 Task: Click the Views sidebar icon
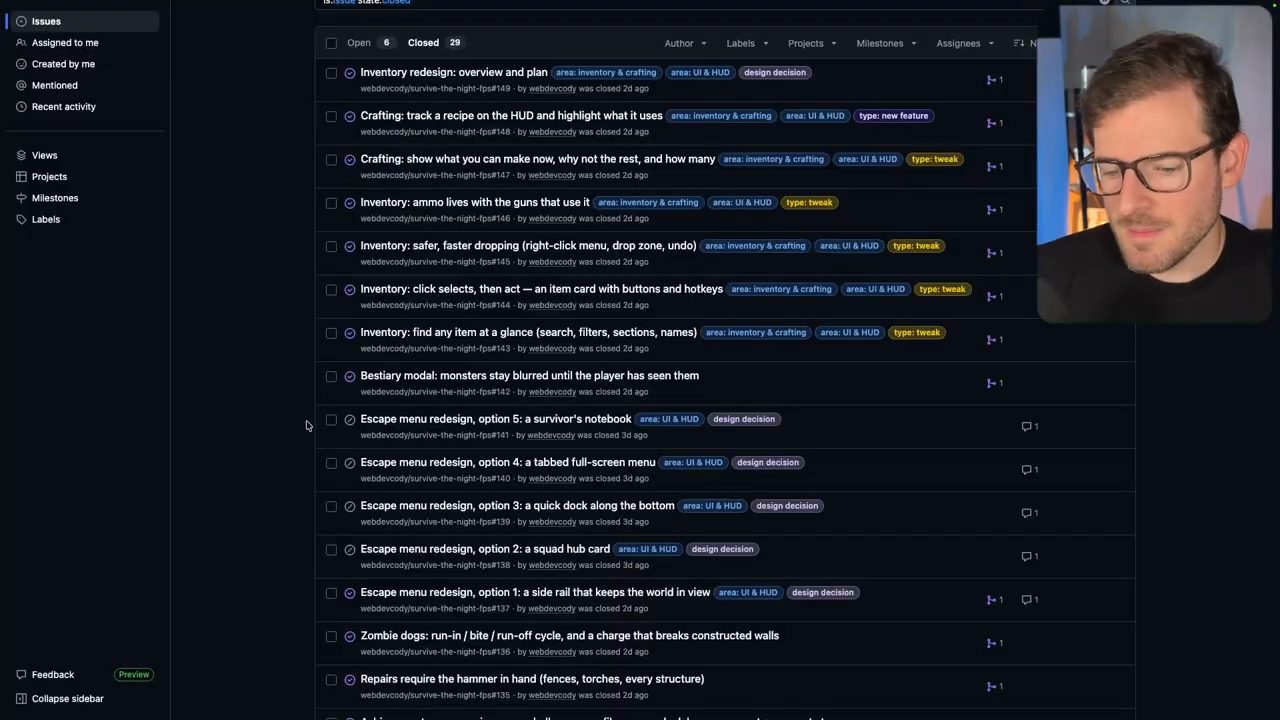pyautogui.click(x=21, y=155)
